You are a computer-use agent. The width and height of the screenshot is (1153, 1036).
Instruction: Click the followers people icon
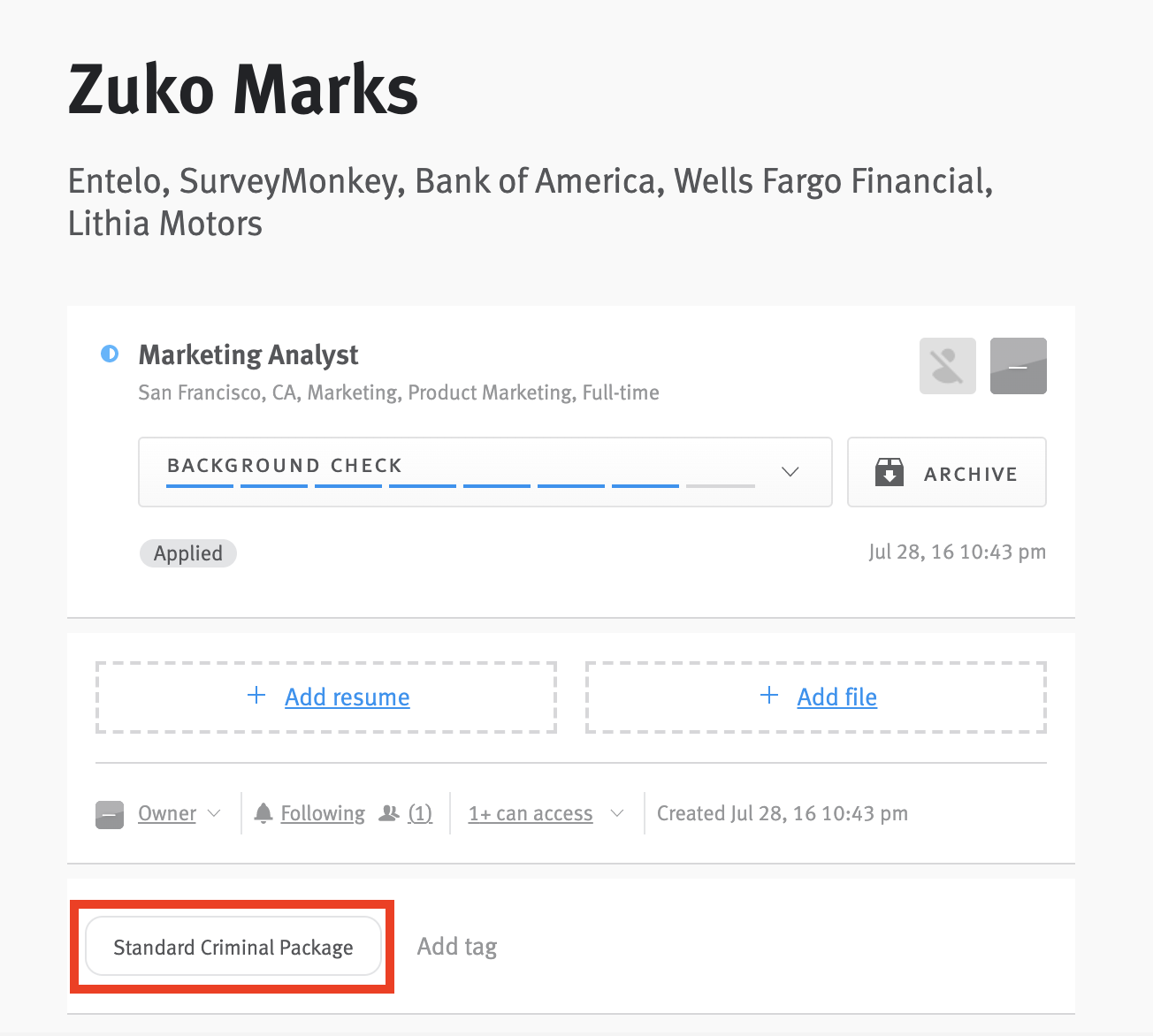pyautogui.click(x=389, y=813)
